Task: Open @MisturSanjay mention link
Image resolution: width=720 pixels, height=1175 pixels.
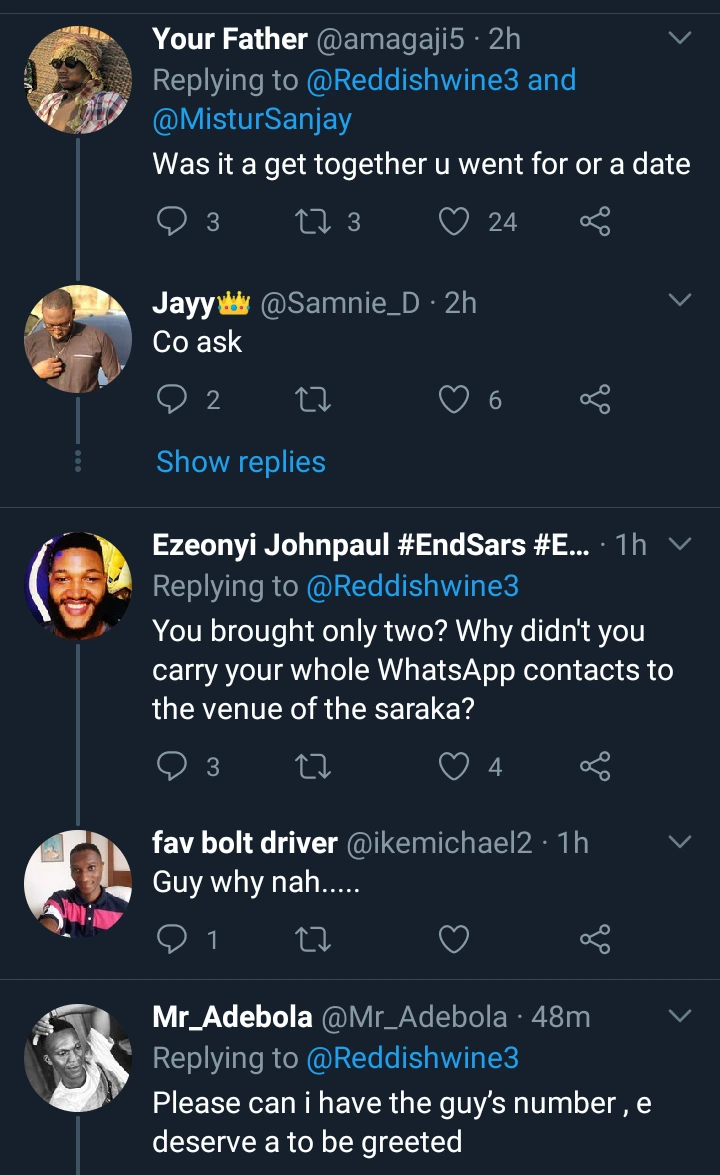Action: (252, 120)
